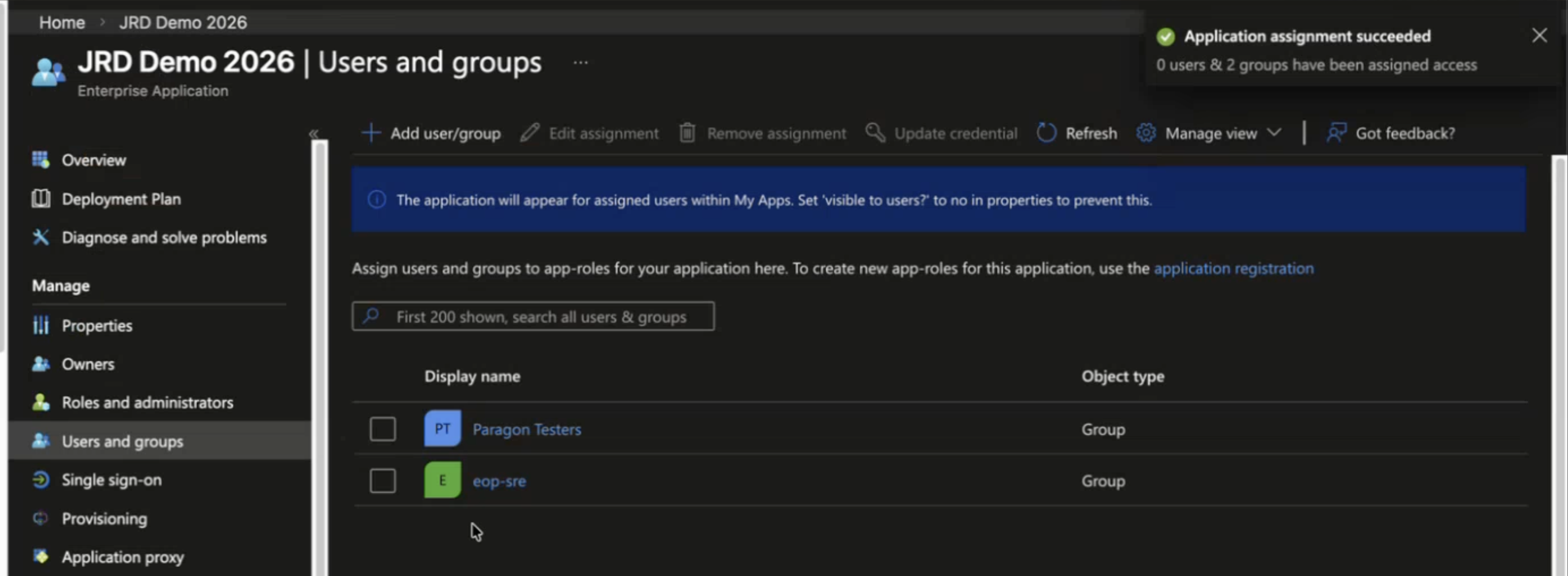The image size is (1568, 576).
Task: Click the Roles and administrators icon
Action: (41, 403)
